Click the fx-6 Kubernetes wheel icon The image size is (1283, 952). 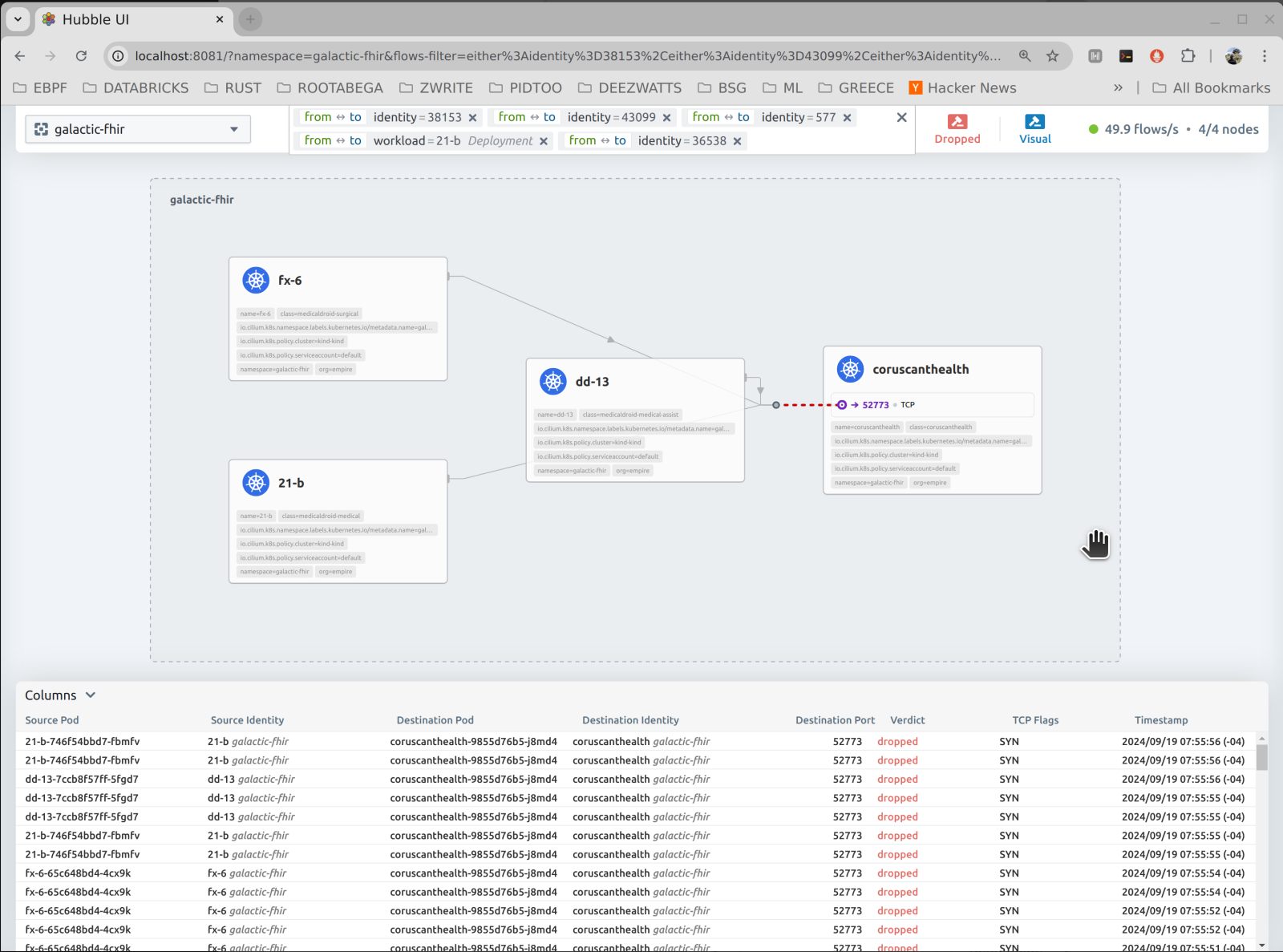click(256, 280)
